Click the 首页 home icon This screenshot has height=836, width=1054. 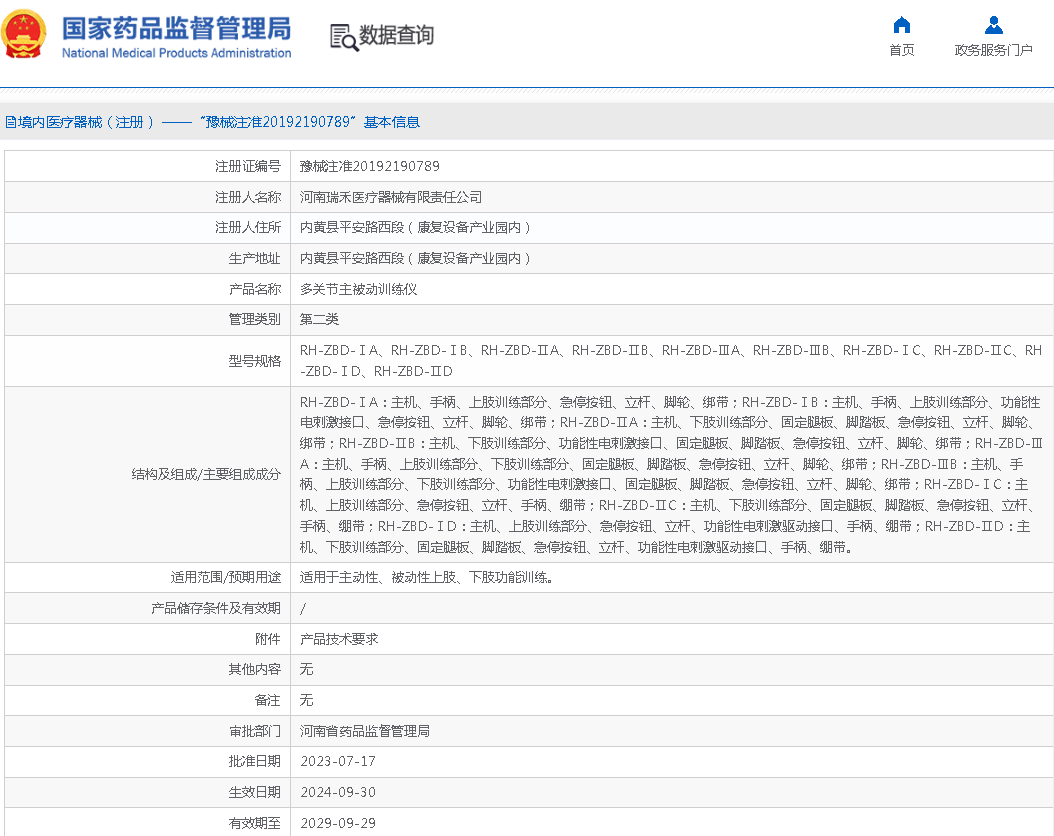coord(901,26)
